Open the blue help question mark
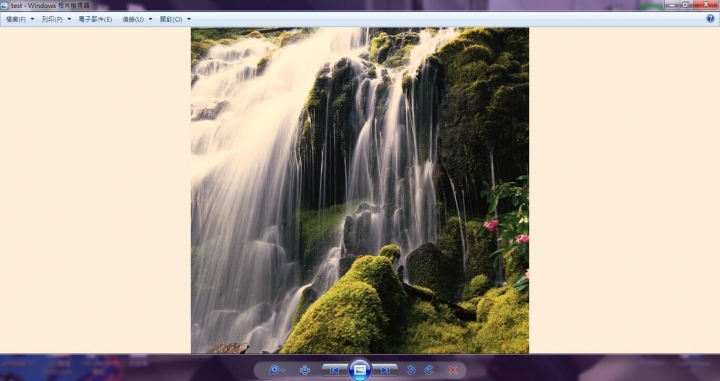 [x=710, y=19]
